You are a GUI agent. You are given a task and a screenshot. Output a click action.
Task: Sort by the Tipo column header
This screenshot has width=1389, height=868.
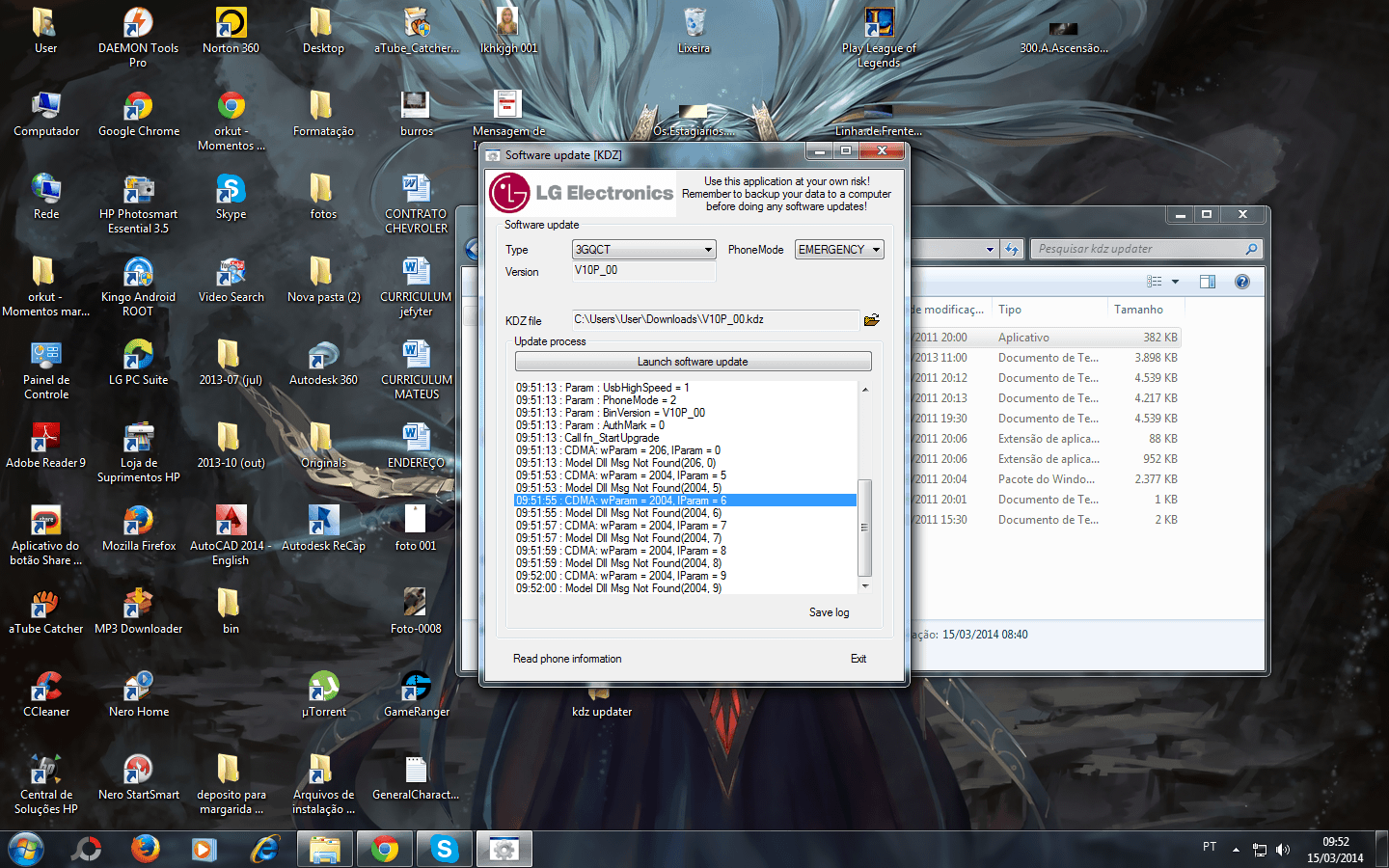coord(1049,310)
